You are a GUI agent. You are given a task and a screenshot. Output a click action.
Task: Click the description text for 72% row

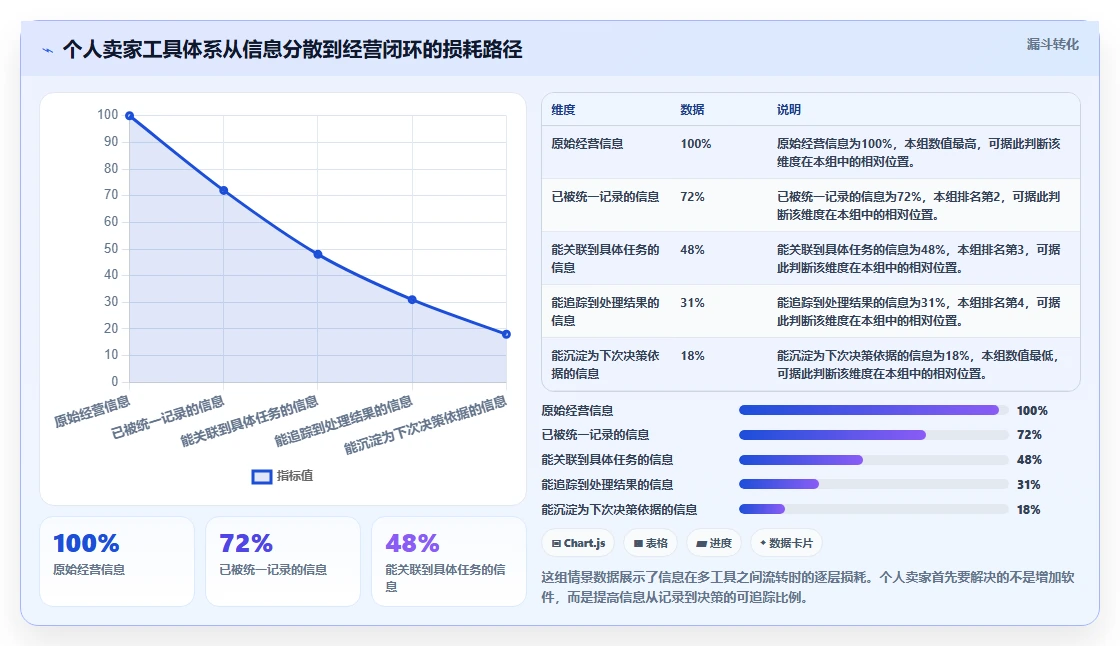click(919, 206)
